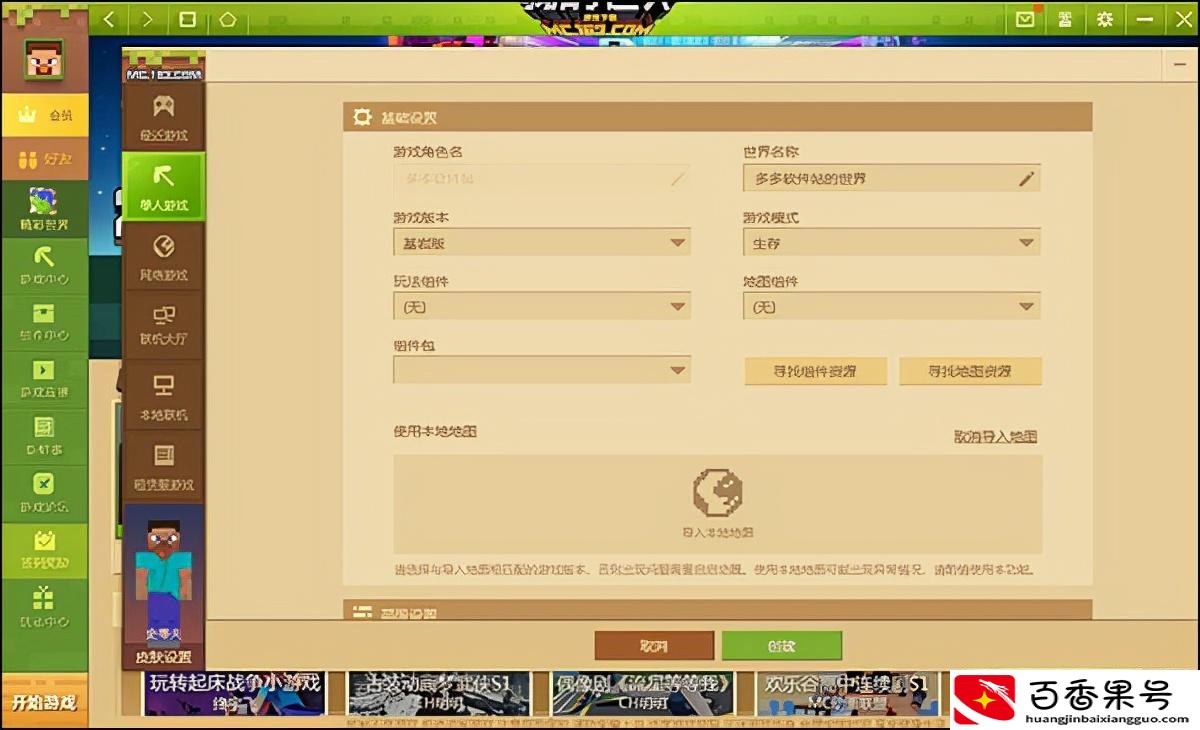Click the green 创建 create button
Screen dimensions: 1200x730
pyautogui.click(x=781, y=646)
